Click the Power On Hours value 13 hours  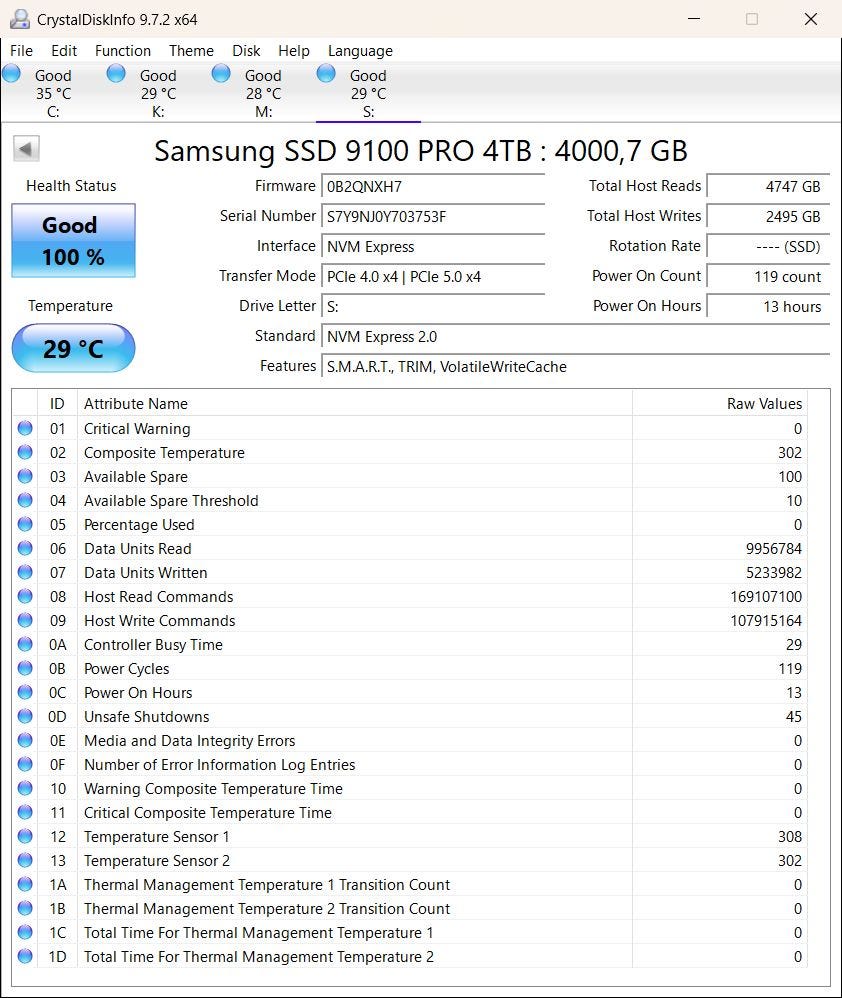tap(768, 306)
